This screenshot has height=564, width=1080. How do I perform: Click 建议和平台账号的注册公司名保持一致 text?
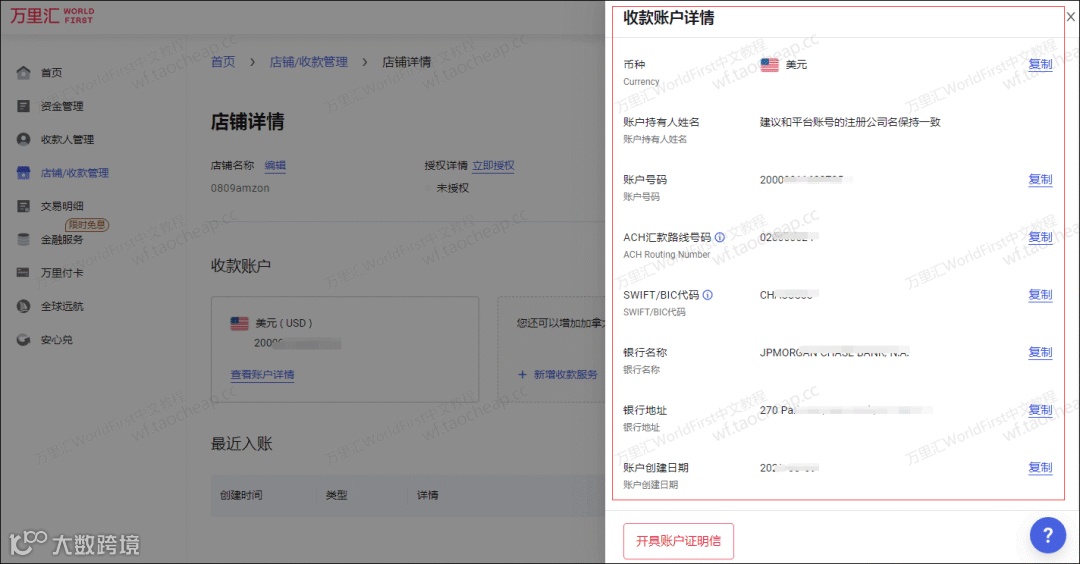pos(850,122)
